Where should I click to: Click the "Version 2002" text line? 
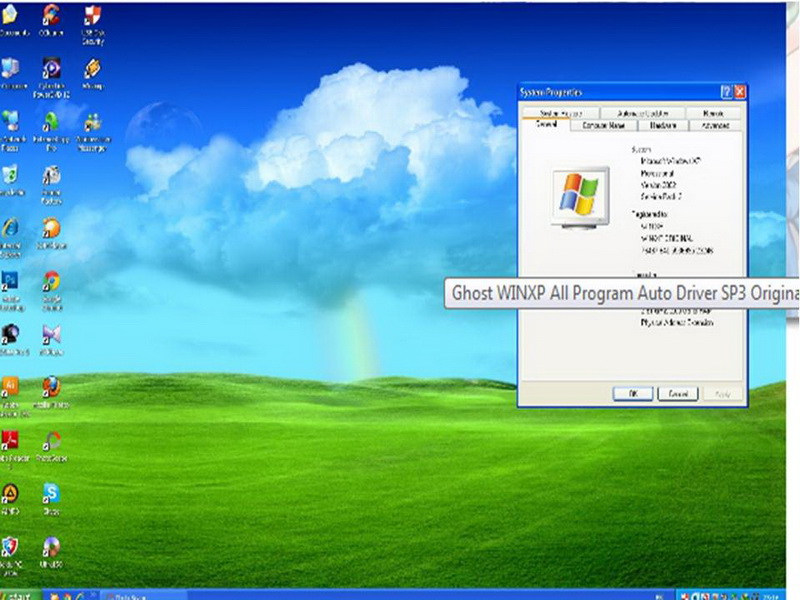659,185
